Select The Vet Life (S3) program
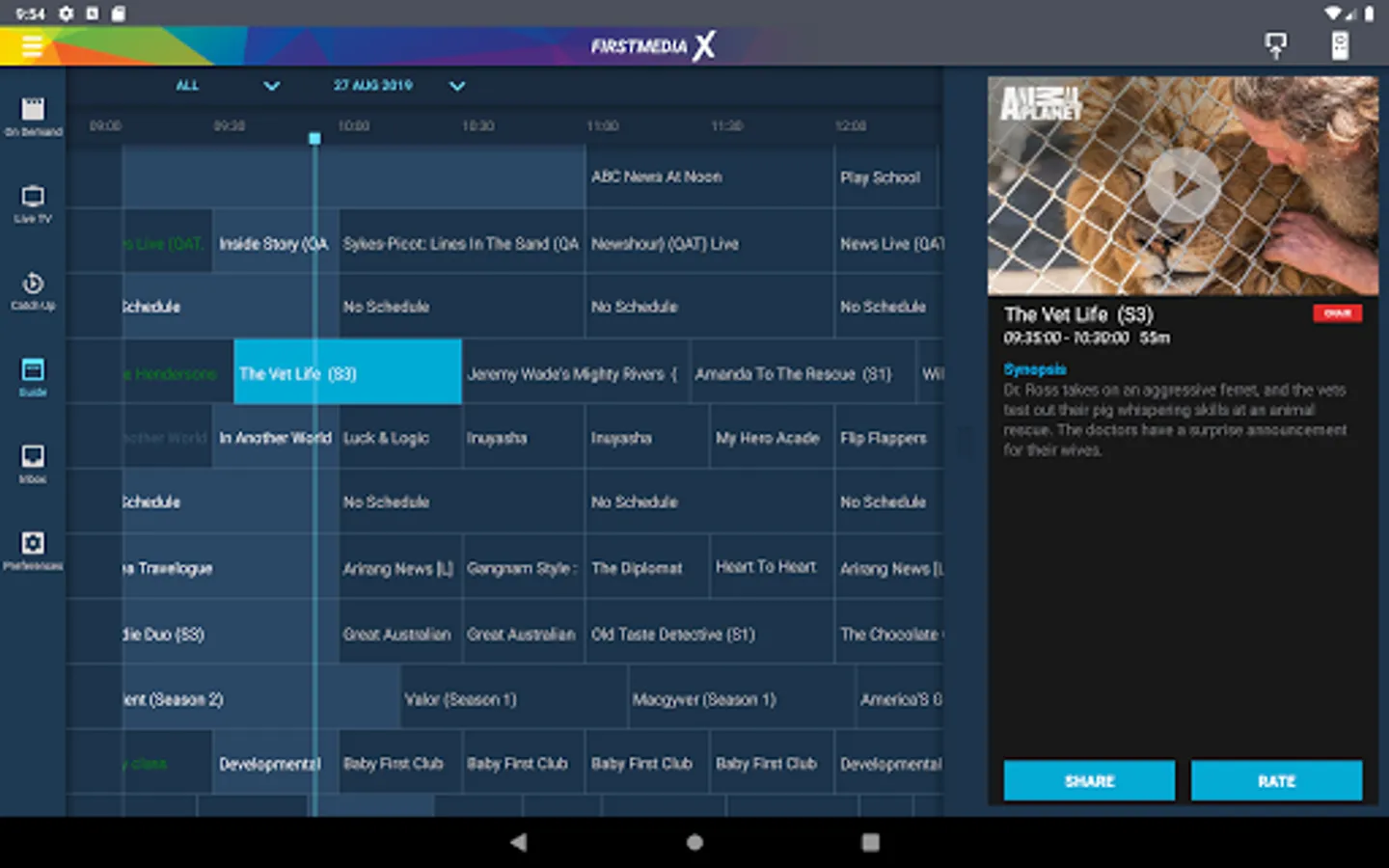 (x=347, y=372)
